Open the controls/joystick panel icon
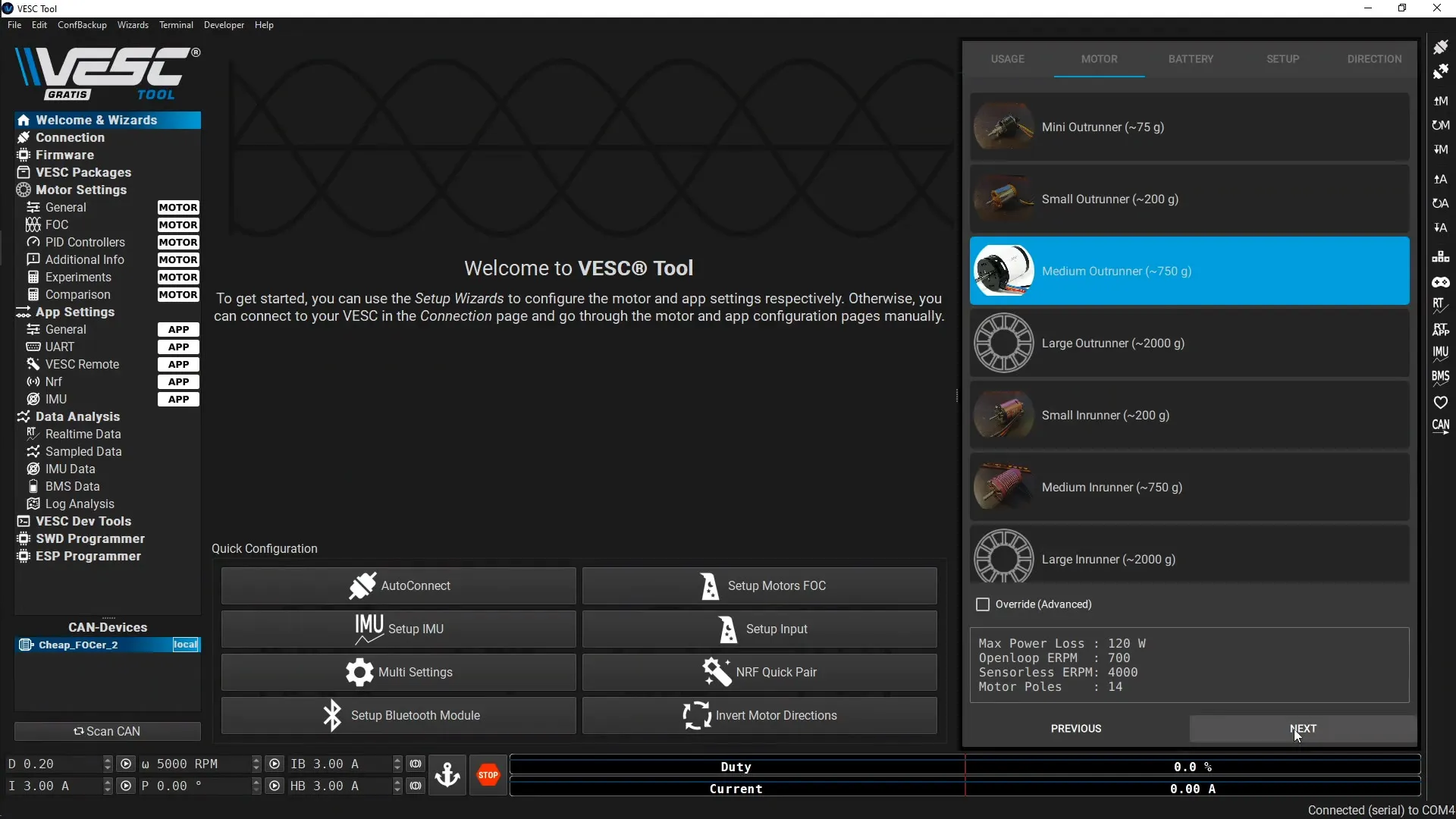 click(1442, 281)
